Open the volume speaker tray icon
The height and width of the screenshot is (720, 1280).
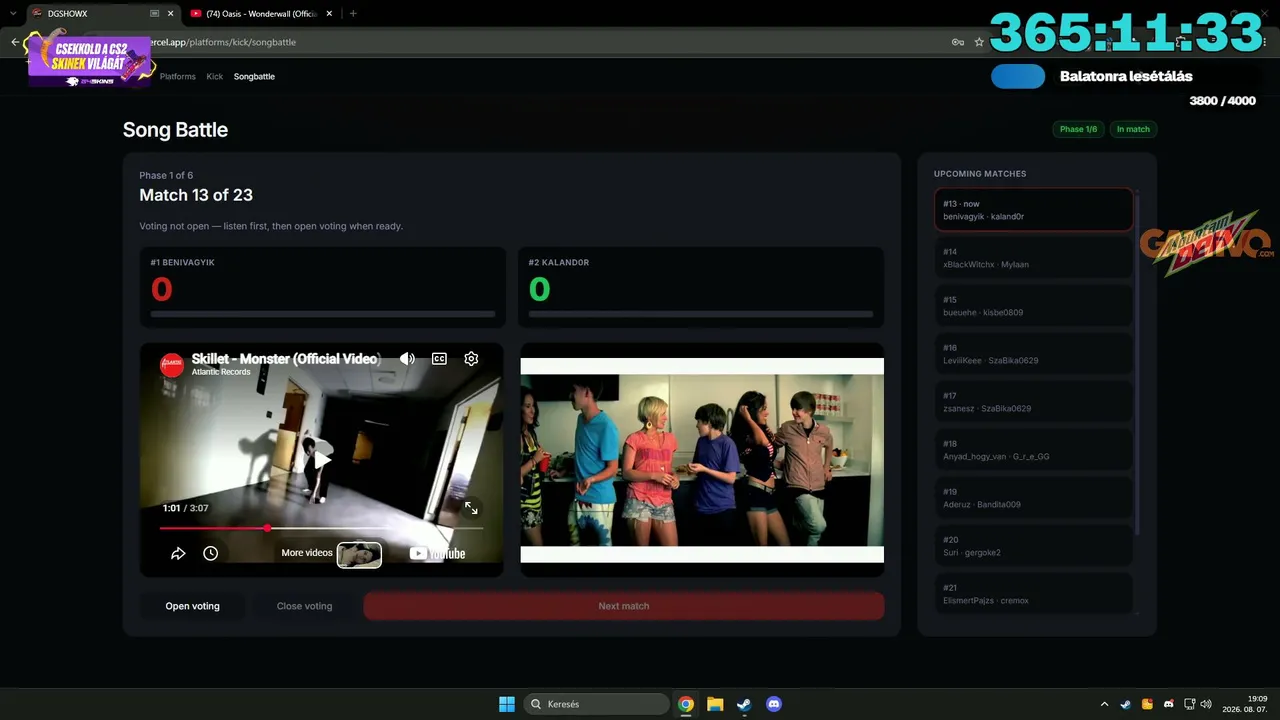tap(1206, 704)
